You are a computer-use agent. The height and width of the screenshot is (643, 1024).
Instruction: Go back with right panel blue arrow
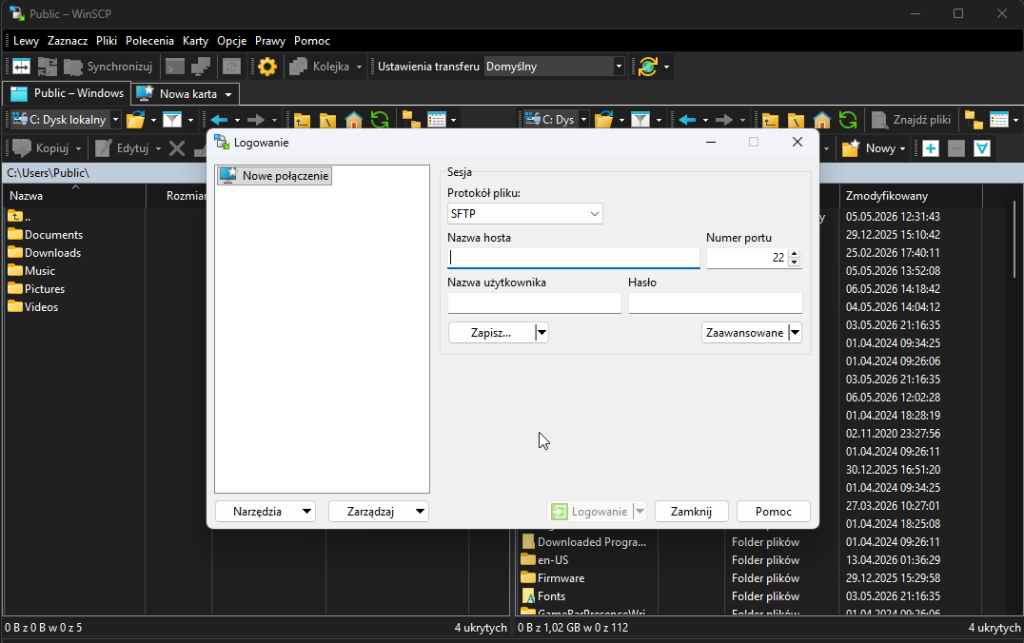687,119
